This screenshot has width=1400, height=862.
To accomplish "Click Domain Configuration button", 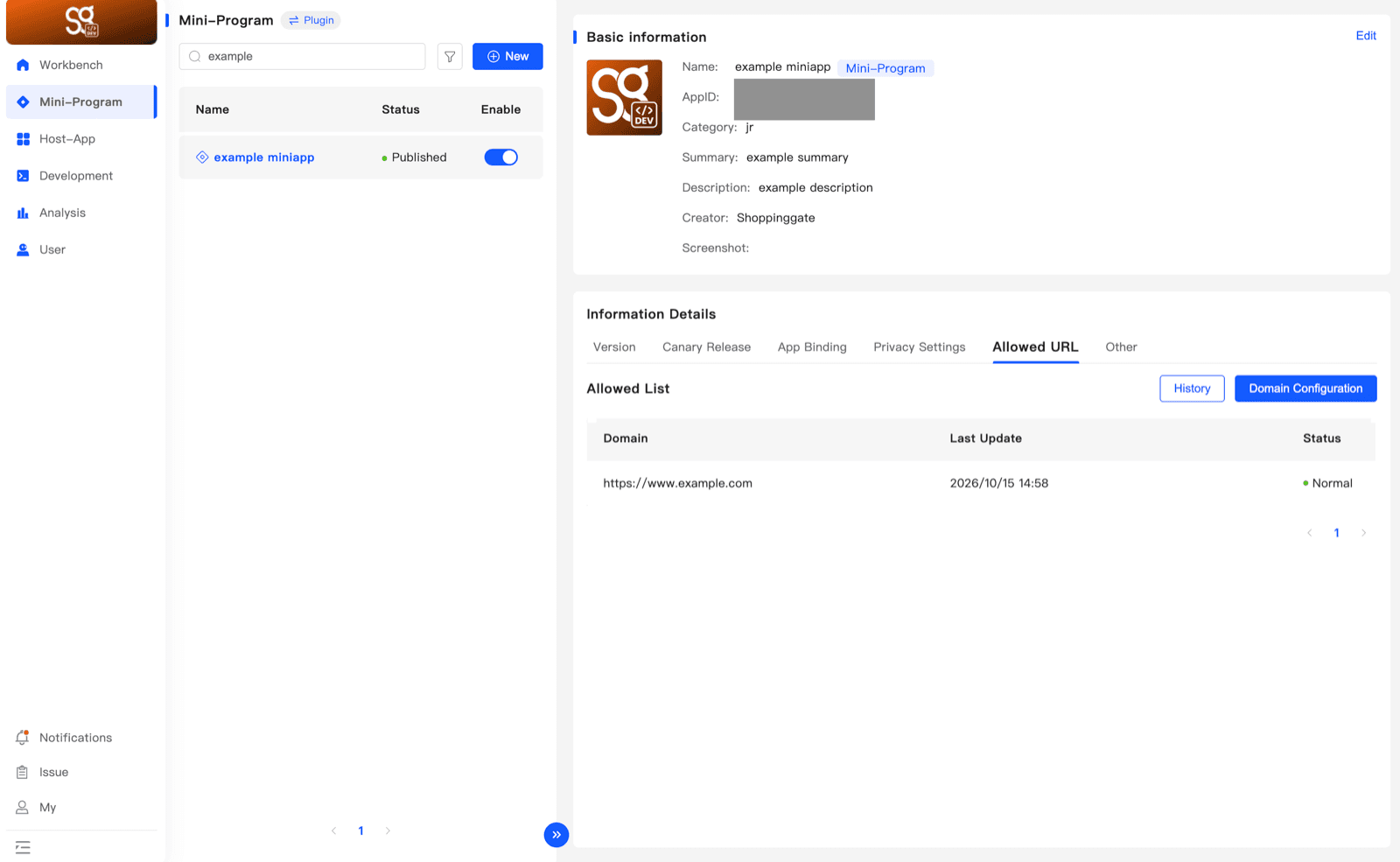I will click(1305, 389).
